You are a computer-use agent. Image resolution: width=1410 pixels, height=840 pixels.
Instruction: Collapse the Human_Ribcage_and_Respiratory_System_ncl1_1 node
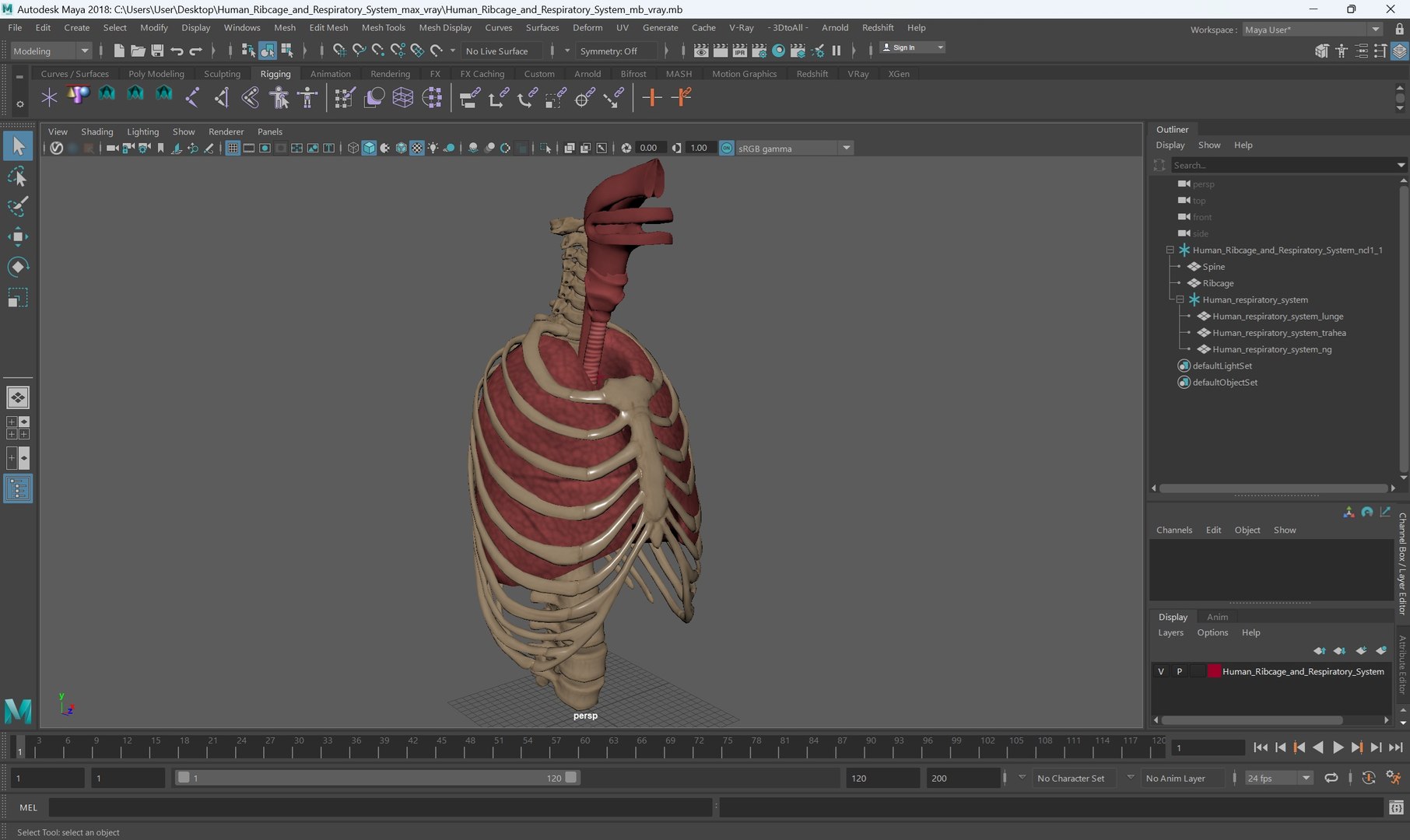tap(1170, 250)
